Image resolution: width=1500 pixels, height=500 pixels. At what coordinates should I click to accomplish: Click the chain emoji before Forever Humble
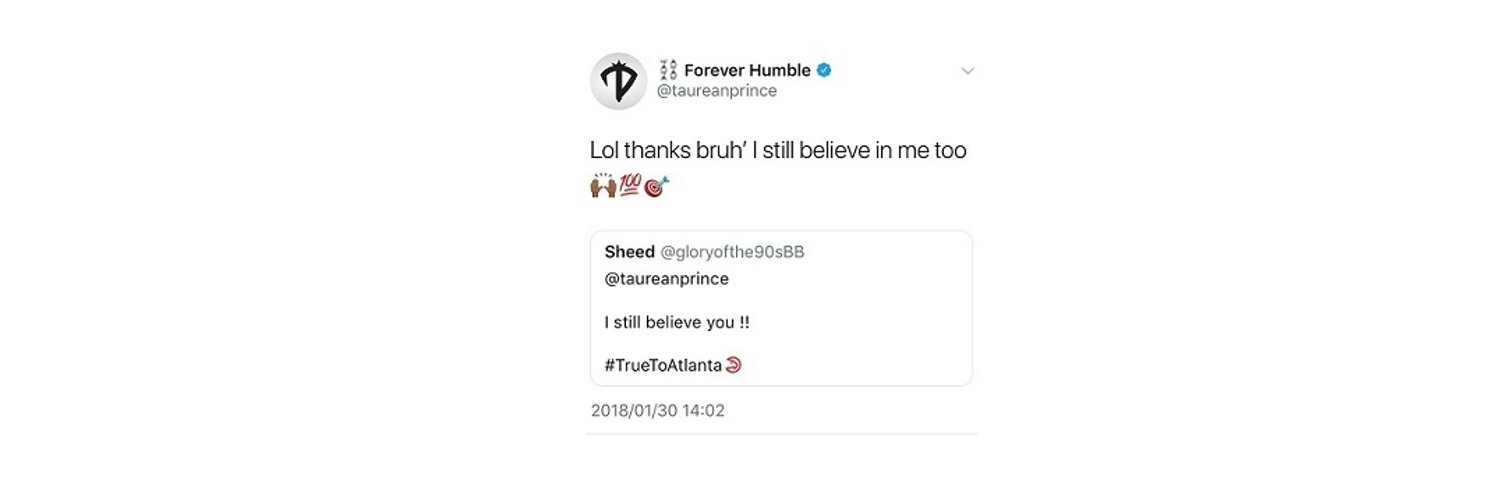(667, 70)
